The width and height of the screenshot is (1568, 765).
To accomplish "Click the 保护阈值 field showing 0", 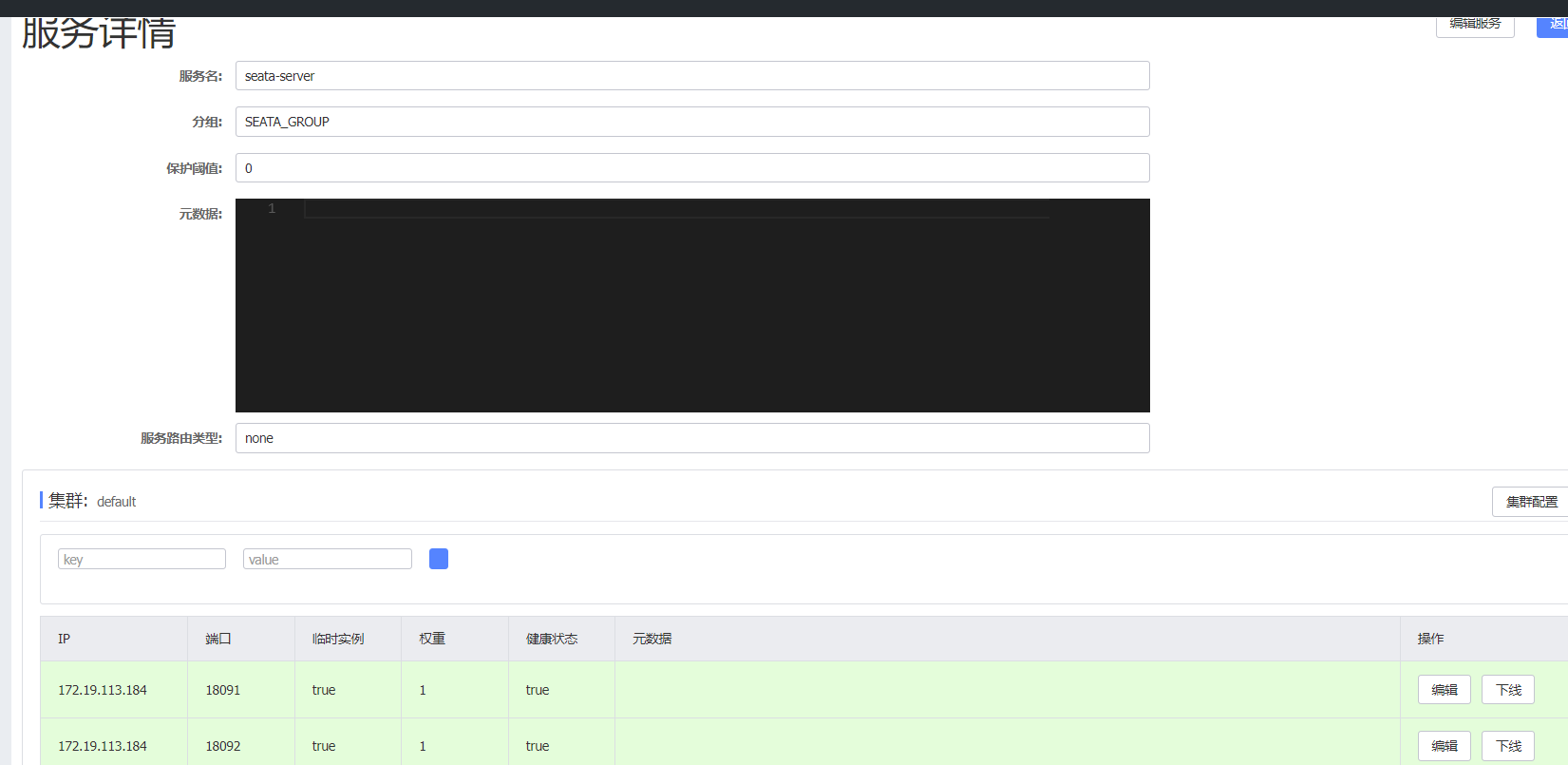I will coord(692,168).
